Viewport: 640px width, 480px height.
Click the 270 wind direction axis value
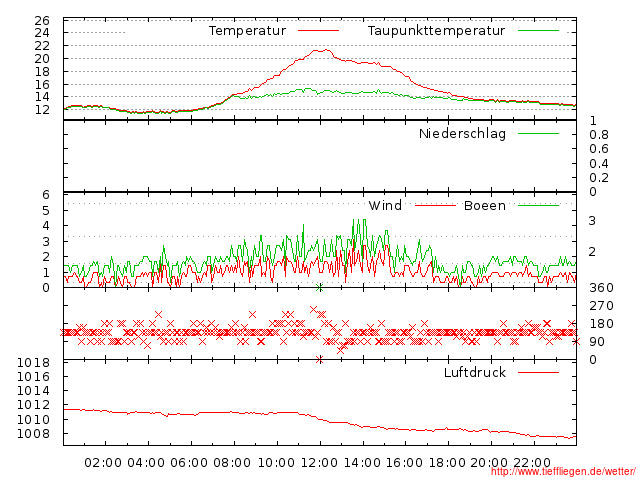click(601, 306)
